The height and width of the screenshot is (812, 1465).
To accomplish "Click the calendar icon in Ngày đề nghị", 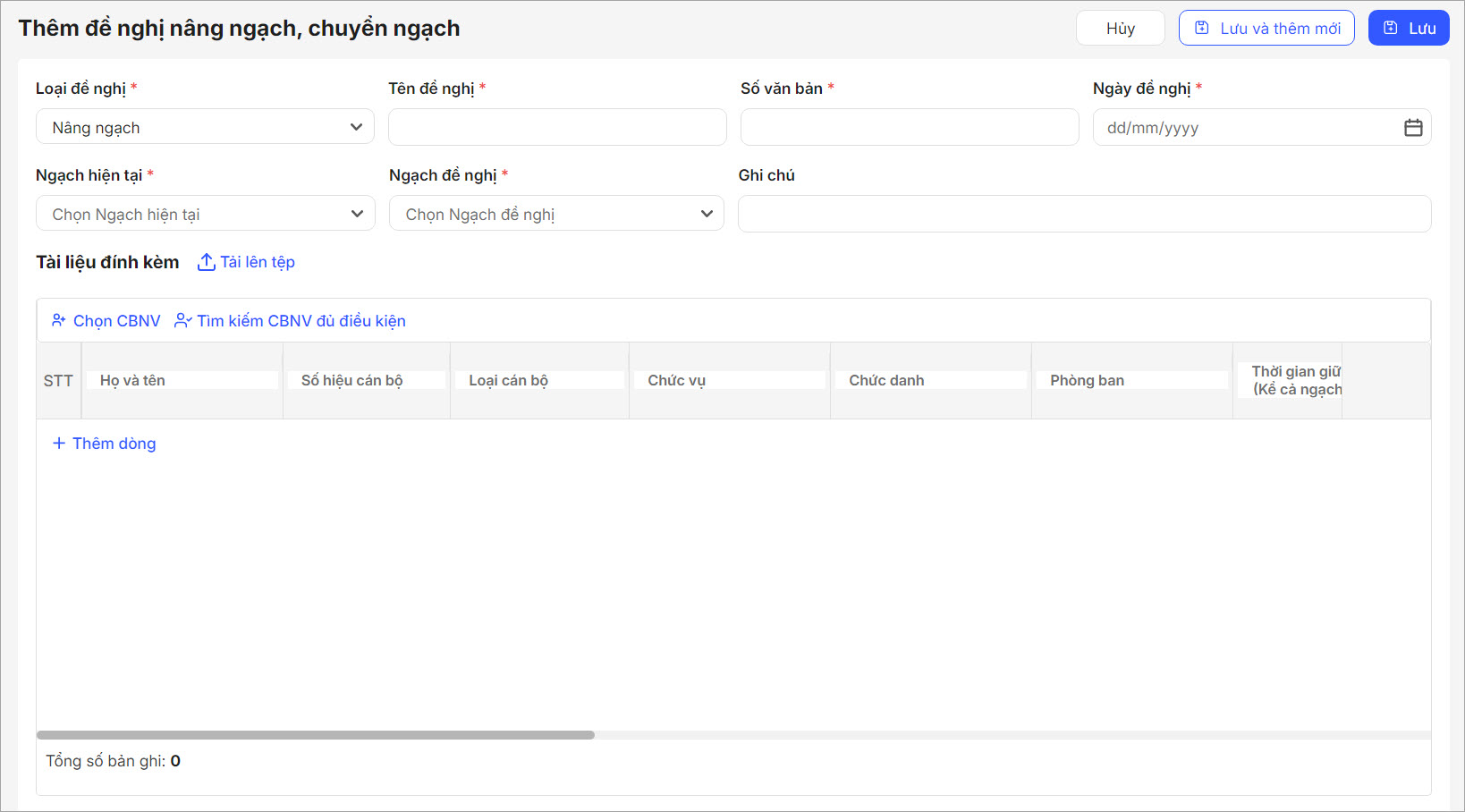I will [x=1413, y=128].
